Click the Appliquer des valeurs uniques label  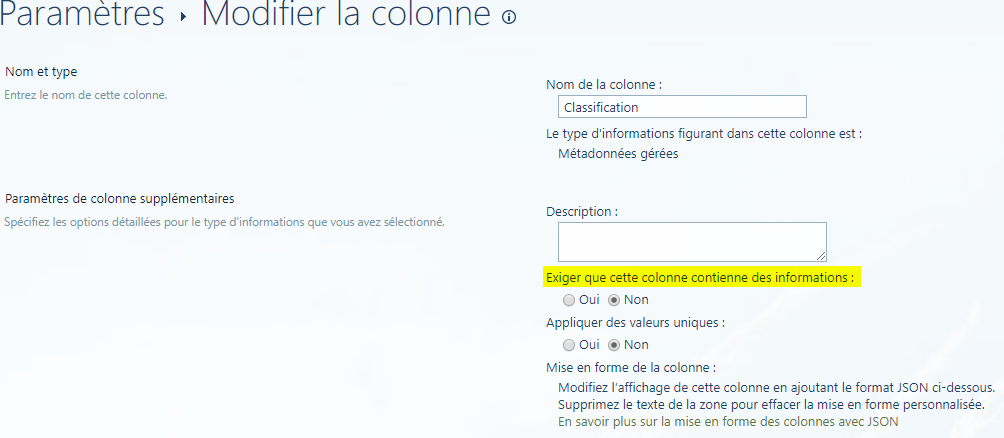coord(635,323)
